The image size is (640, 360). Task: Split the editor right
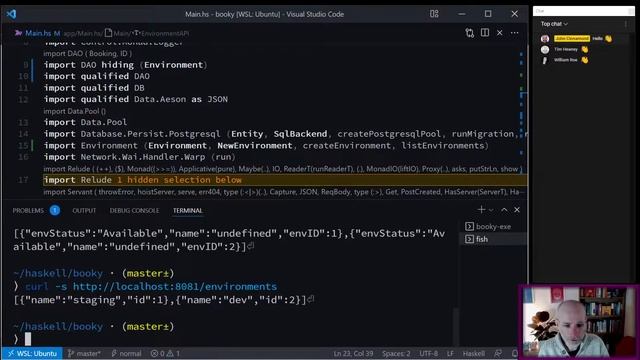(485, 33)
